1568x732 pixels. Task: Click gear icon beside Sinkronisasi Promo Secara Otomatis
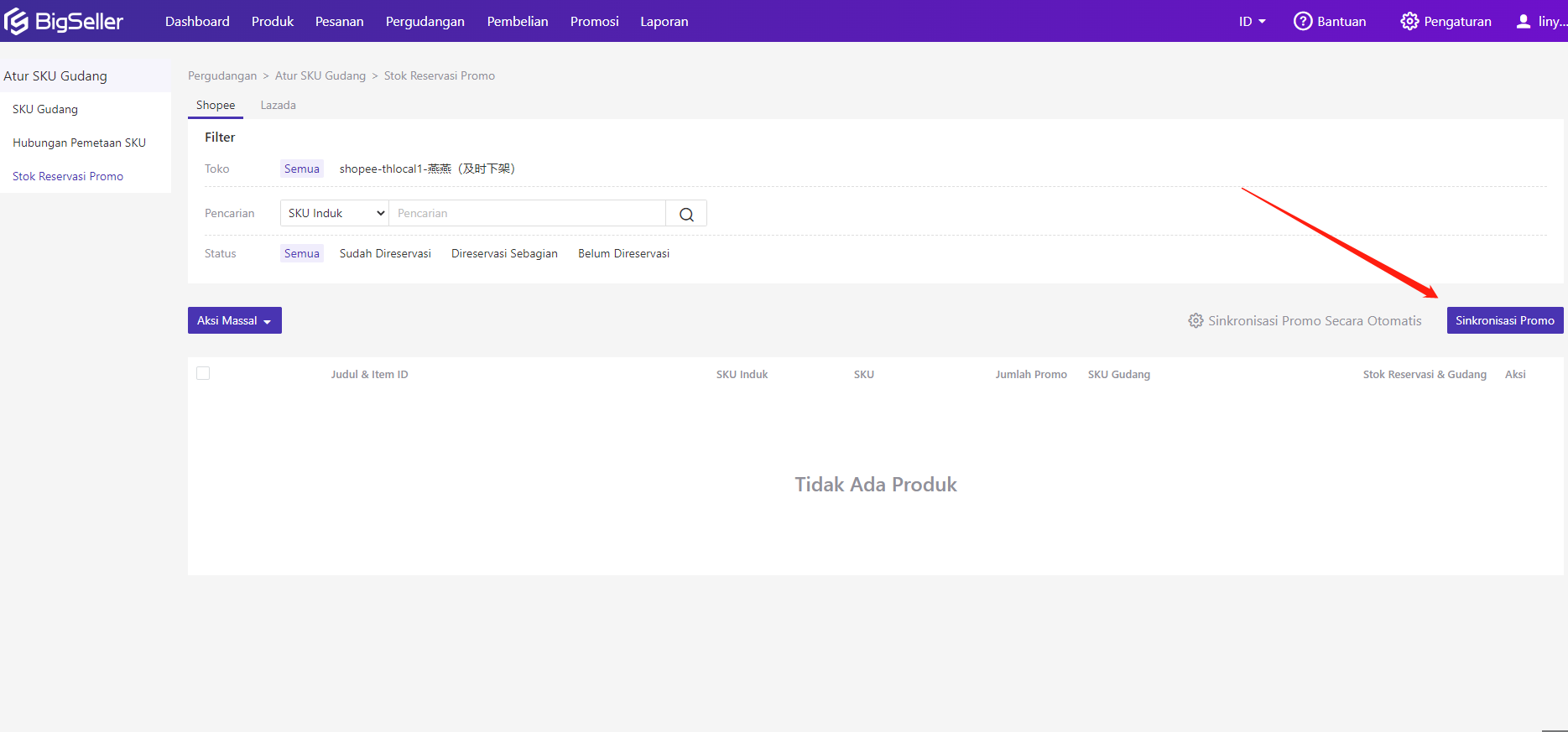pyautogui.click(x=1196, y=320)
